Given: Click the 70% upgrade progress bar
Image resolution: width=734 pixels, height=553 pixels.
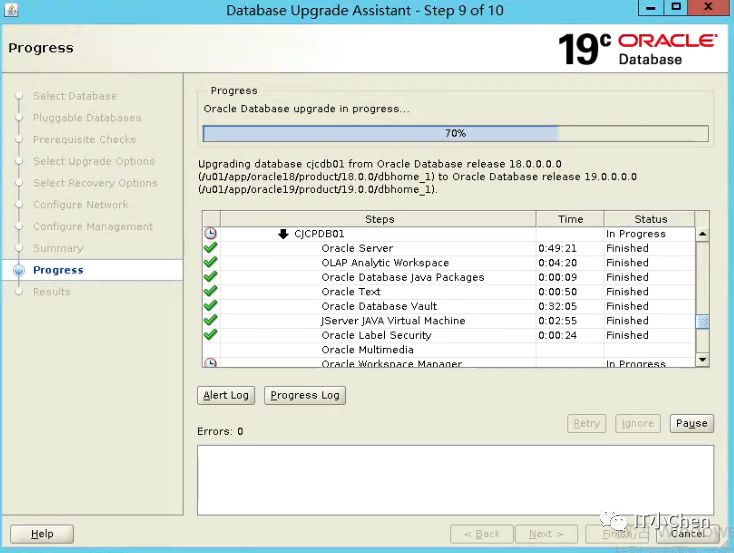Looking at the screenshot, I should click(x=455, y=133).
